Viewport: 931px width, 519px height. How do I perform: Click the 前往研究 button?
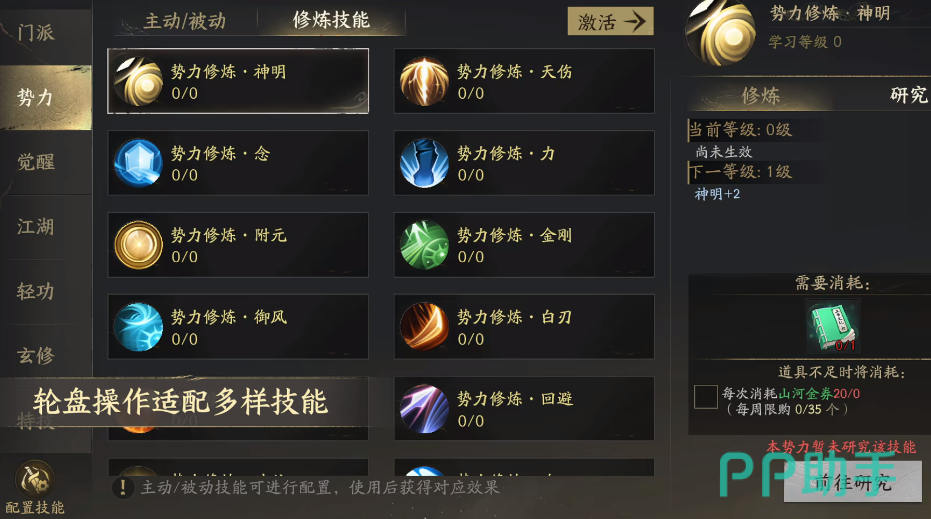[x=853, y=482]
